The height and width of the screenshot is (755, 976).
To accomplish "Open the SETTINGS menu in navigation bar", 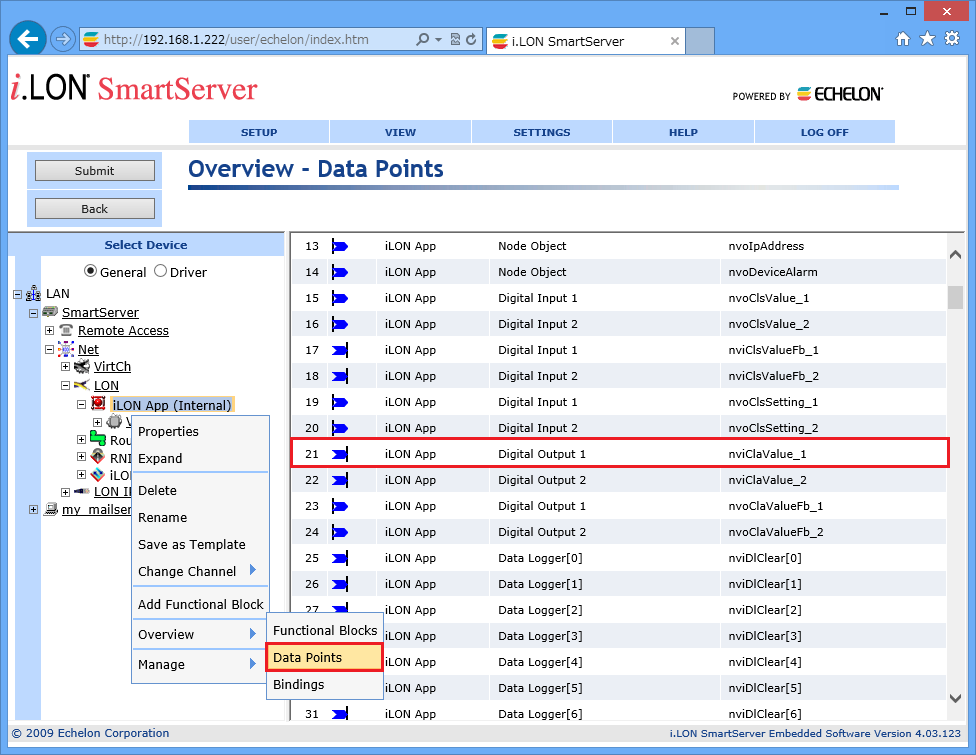I will (541, 132).
